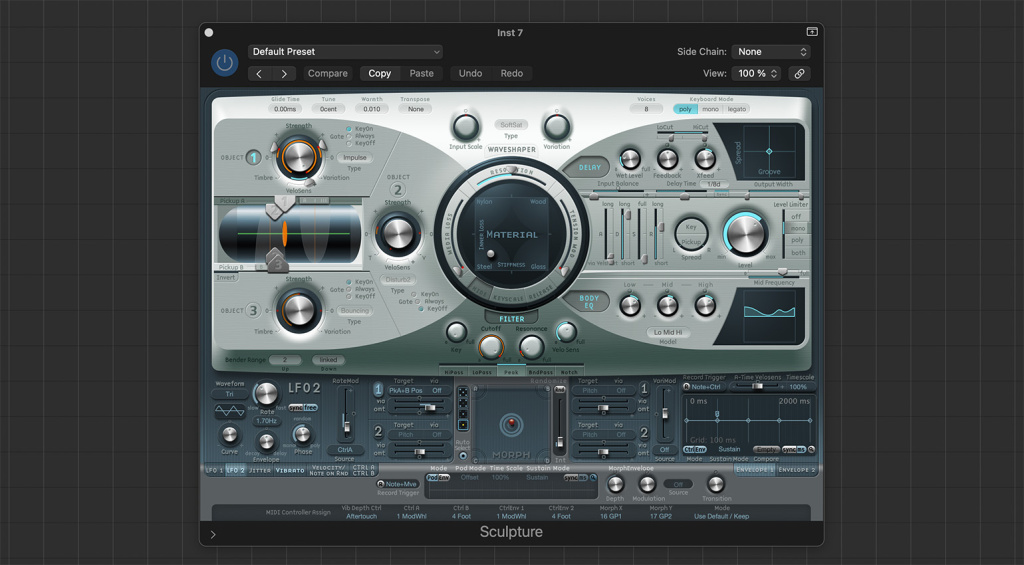Screen dimensions: 1024x565
Task: Click the Undo button
Action: 470,74
